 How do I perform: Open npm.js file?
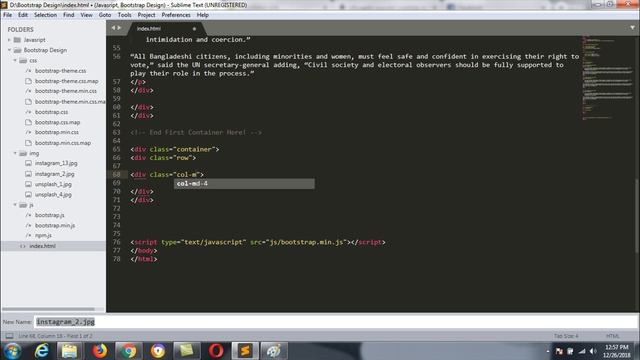(x=43, y=236)
